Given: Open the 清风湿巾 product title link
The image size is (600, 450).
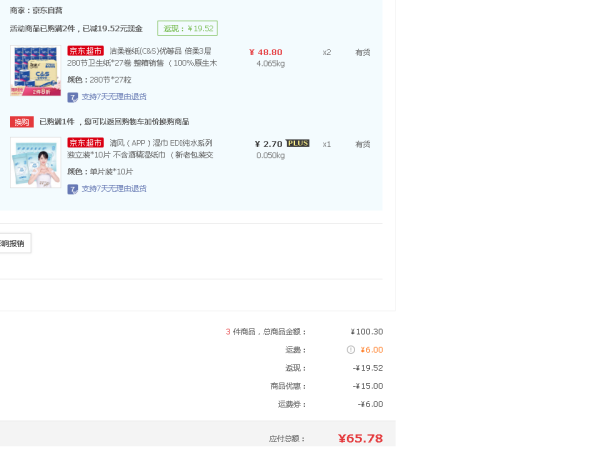Looking at the screenshot, I should [x=140, y=149].
